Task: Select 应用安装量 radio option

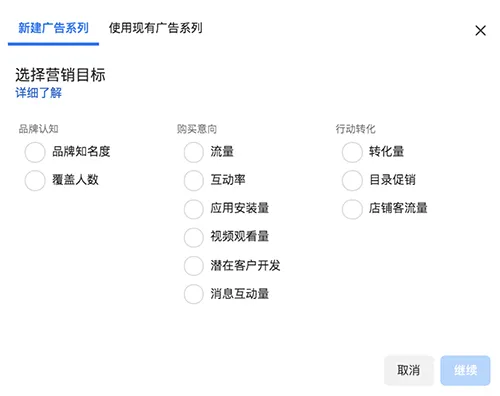Action: 193,209
